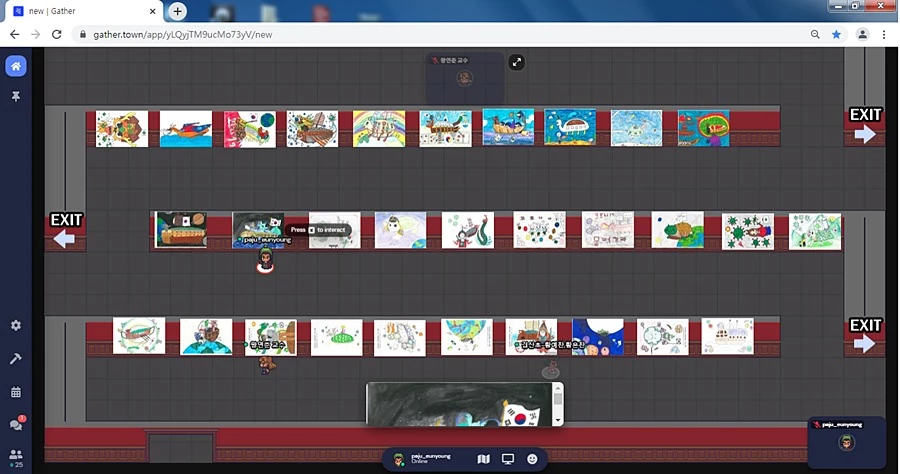The width and height of the screenshot is (900, 474).
Task: Click the rainbow turtle ship painting thumbnail
Action: coord(379,128)
